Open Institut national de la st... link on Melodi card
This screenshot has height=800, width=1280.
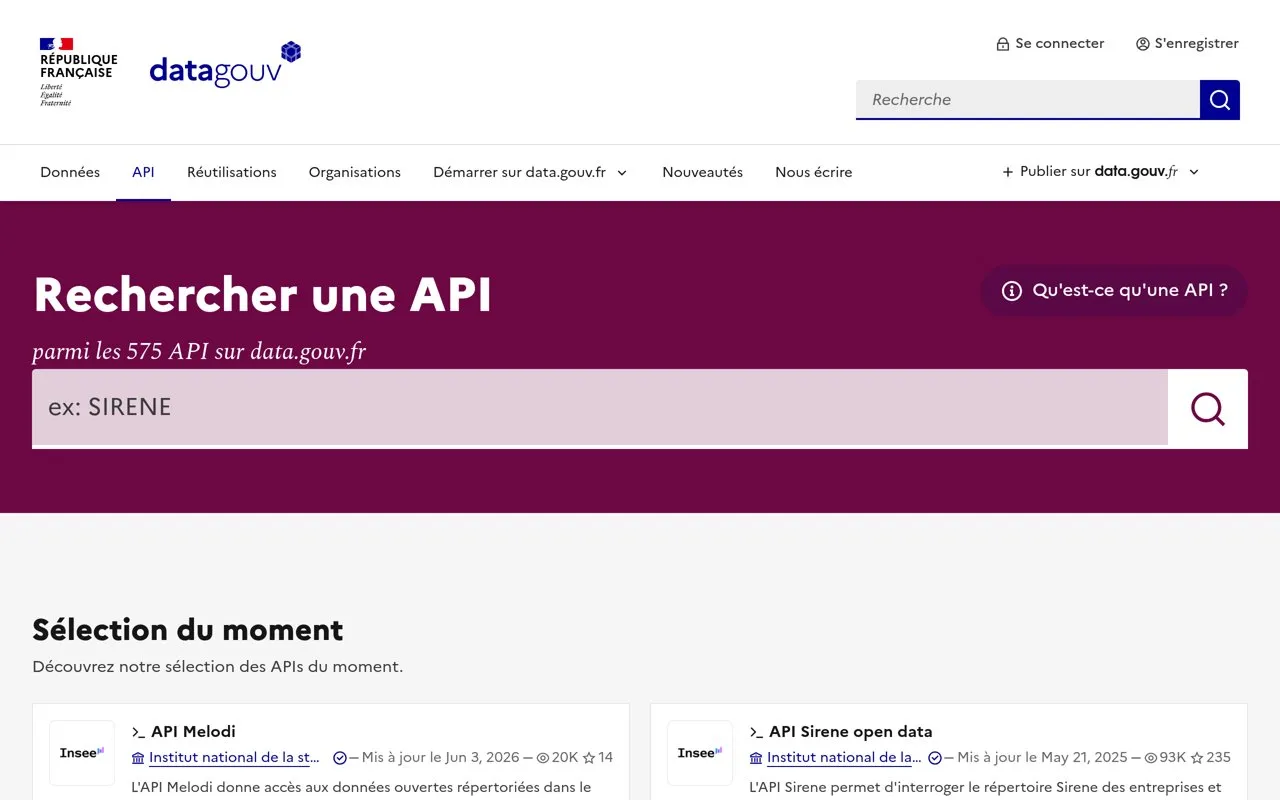tap(235, 758)
